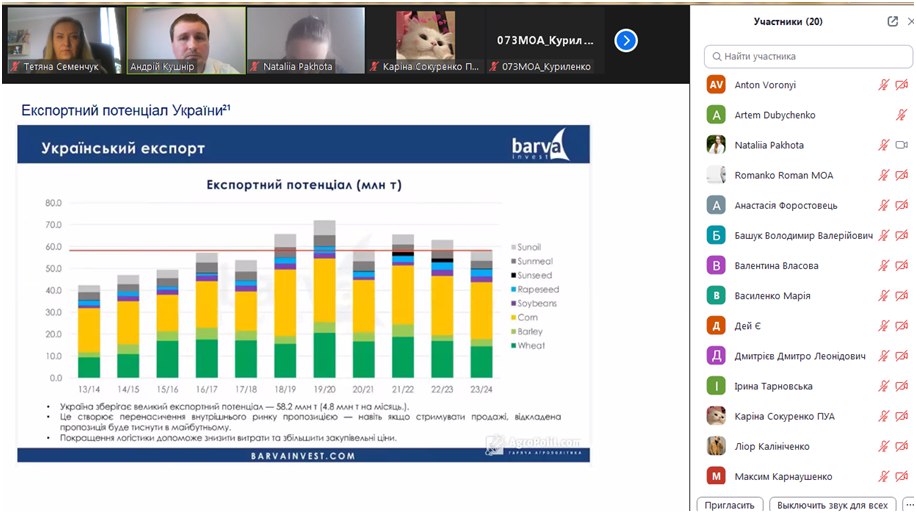The width and height of the screenshot is (916, 513).
Task: Click the participant name Ліор Калініченко
Action: (772, 446)
